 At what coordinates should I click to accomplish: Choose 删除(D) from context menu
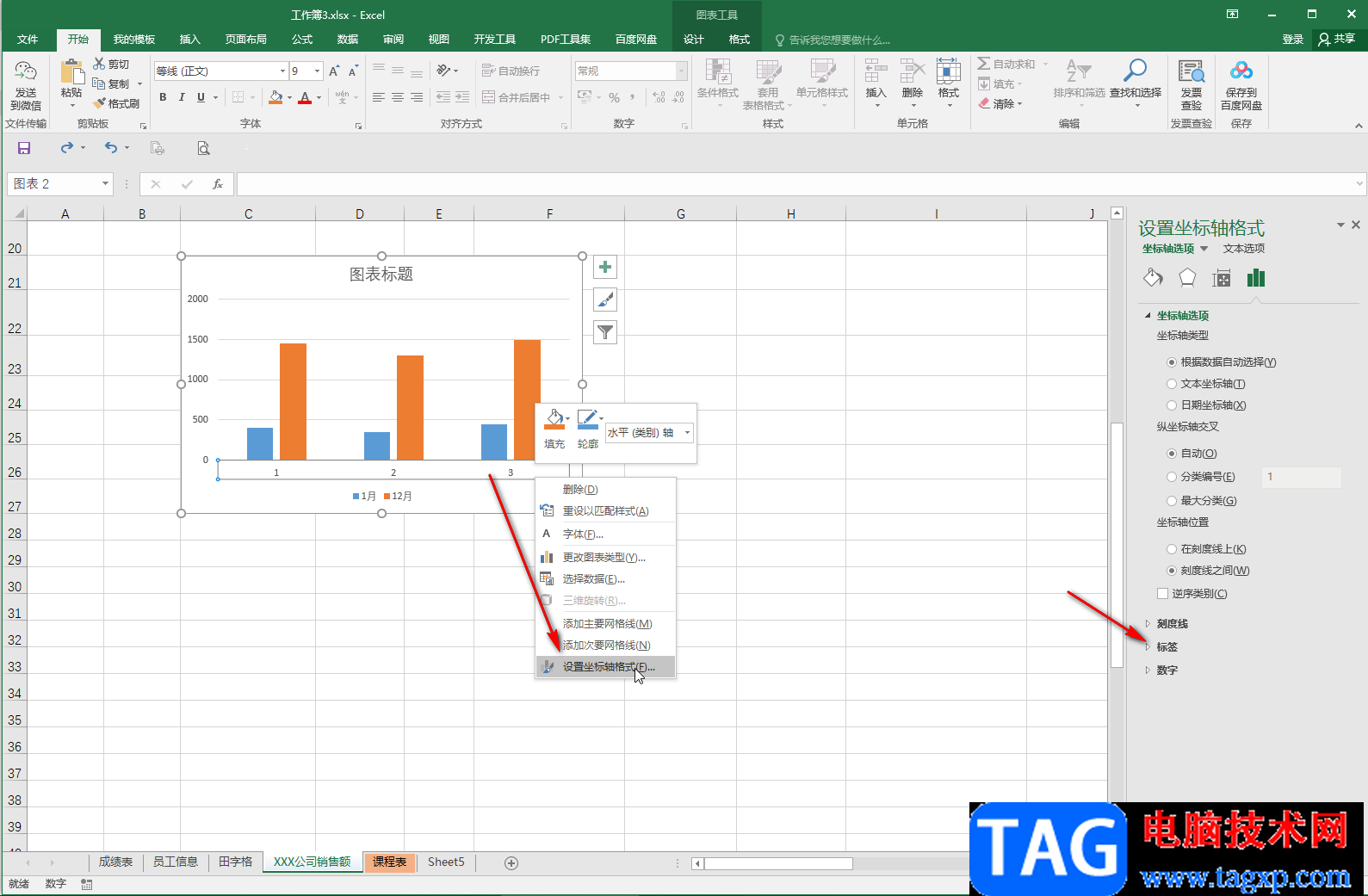605,489
